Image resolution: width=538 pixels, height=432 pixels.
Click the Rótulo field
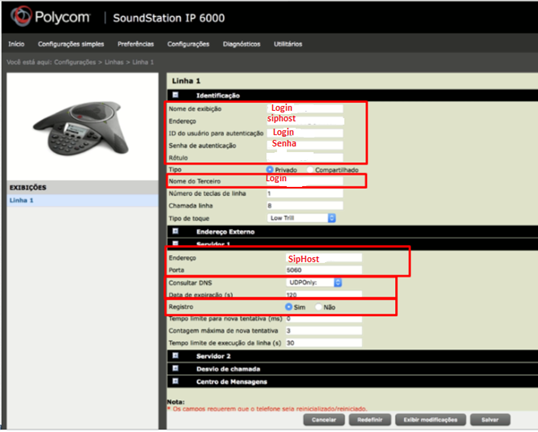tap(305, 157)
